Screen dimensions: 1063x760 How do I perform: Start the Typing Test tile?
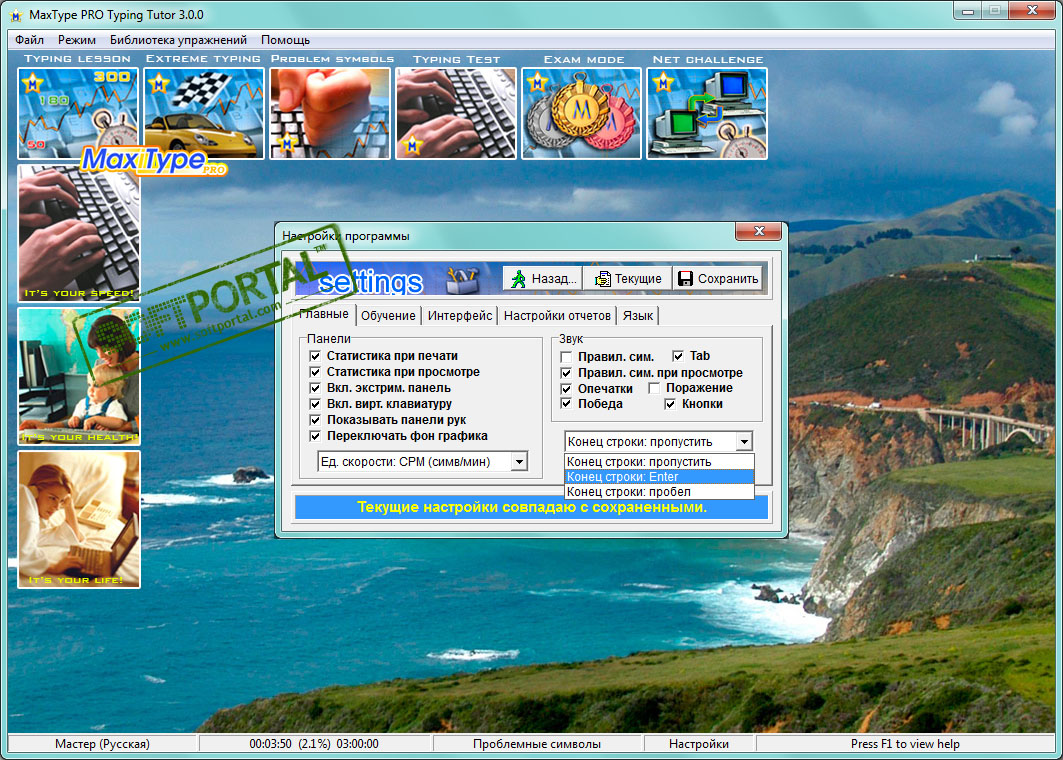coord(456,113)
